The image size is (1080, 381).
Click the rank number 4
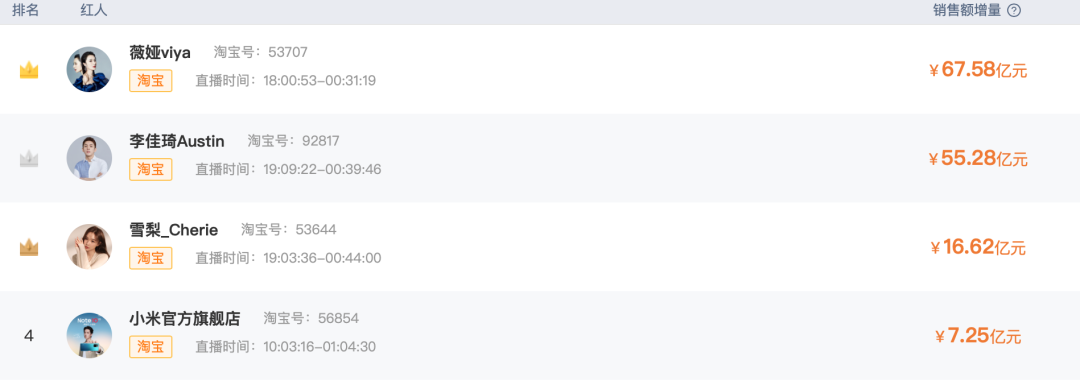29,336
